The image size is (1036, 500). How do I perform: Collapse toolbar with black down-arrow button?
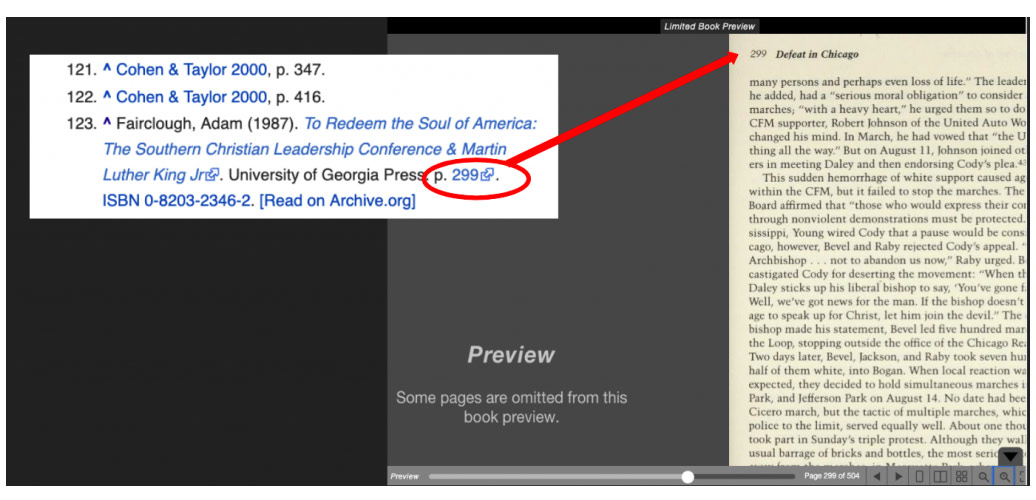pyautogui.click(x=1011, y=456)
